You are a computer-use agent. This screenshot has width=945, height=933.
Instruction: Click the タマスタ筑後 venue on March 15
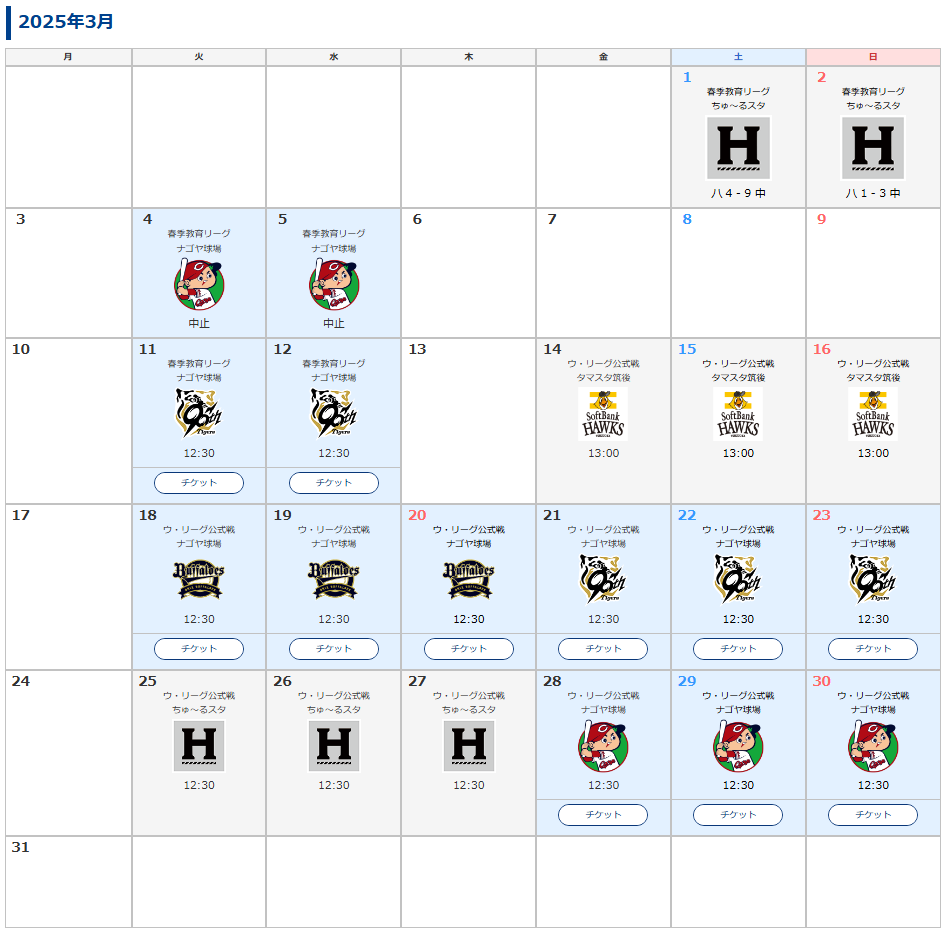point(738,378)
